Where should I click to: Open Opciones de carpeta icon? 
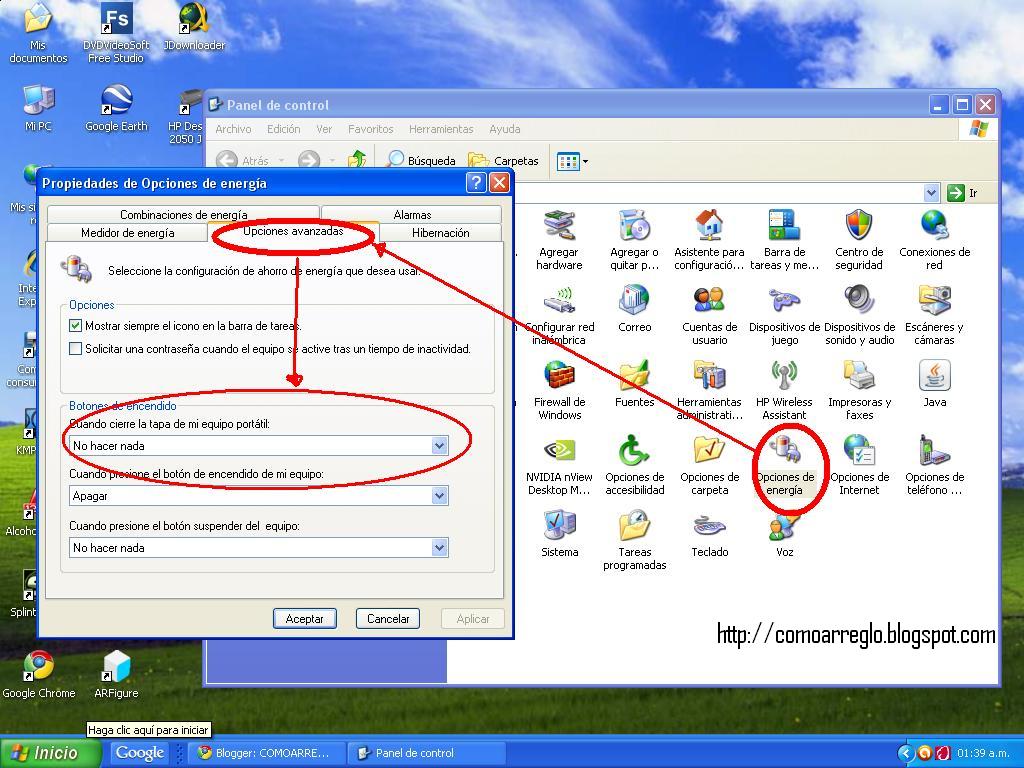pyautogui.click(x=709, y=451)
